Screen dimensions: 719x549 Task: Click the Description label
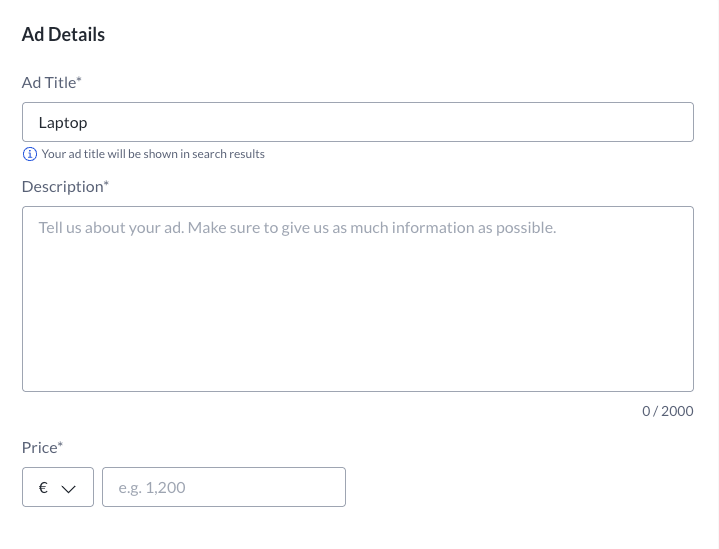pos(62,186)
